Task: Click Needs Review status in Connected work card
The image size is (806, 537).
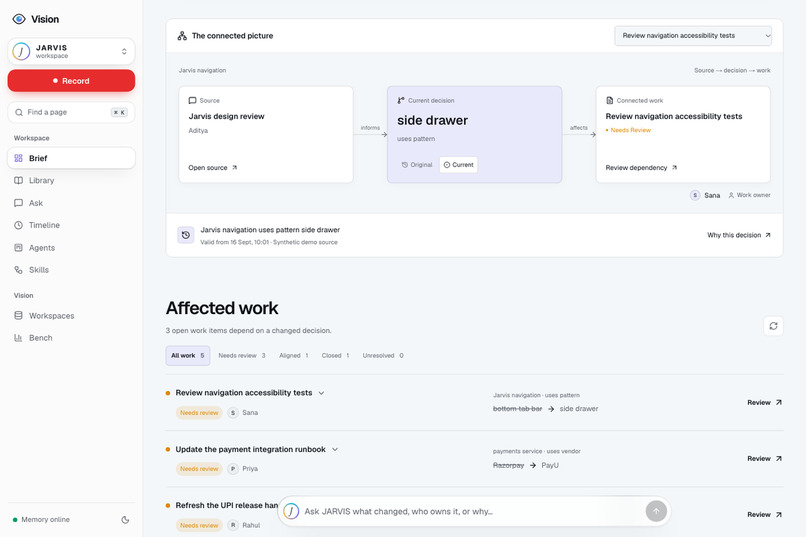Action: tap(628, 131)
